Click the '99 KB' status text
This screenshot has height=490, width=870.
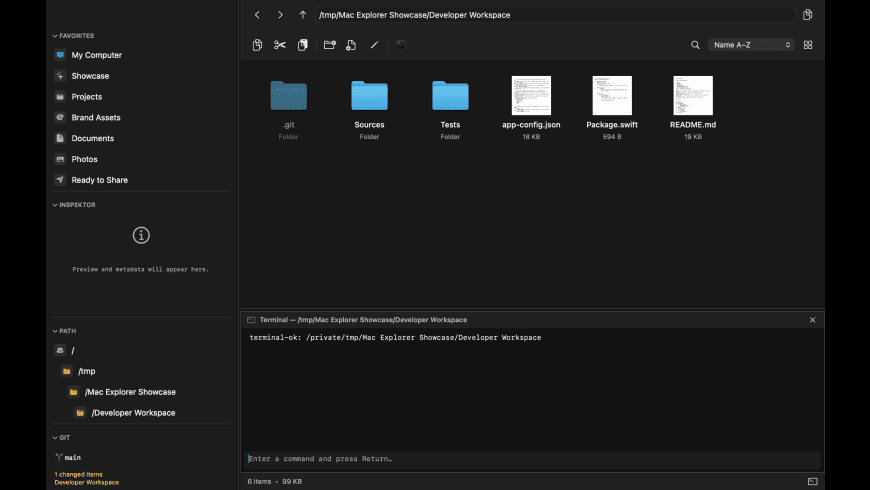click(292, 482)
